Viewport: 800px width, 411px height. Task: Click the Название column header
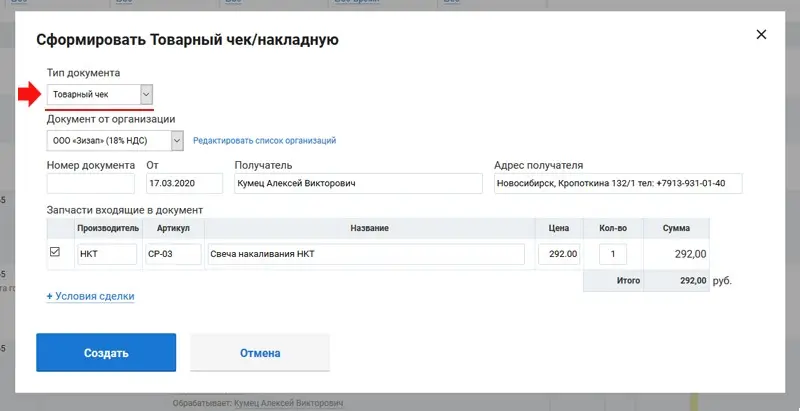point(369,228)
